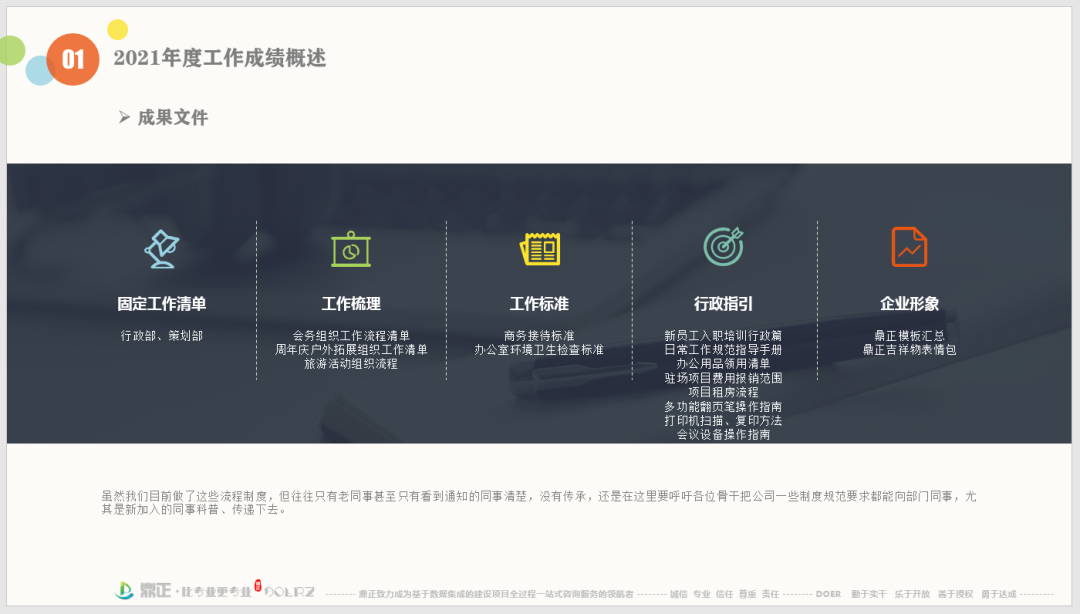Select the 新员工入职培训行政篇 line
This screenshot has width=1080, height=614.
tap(723, 336)
